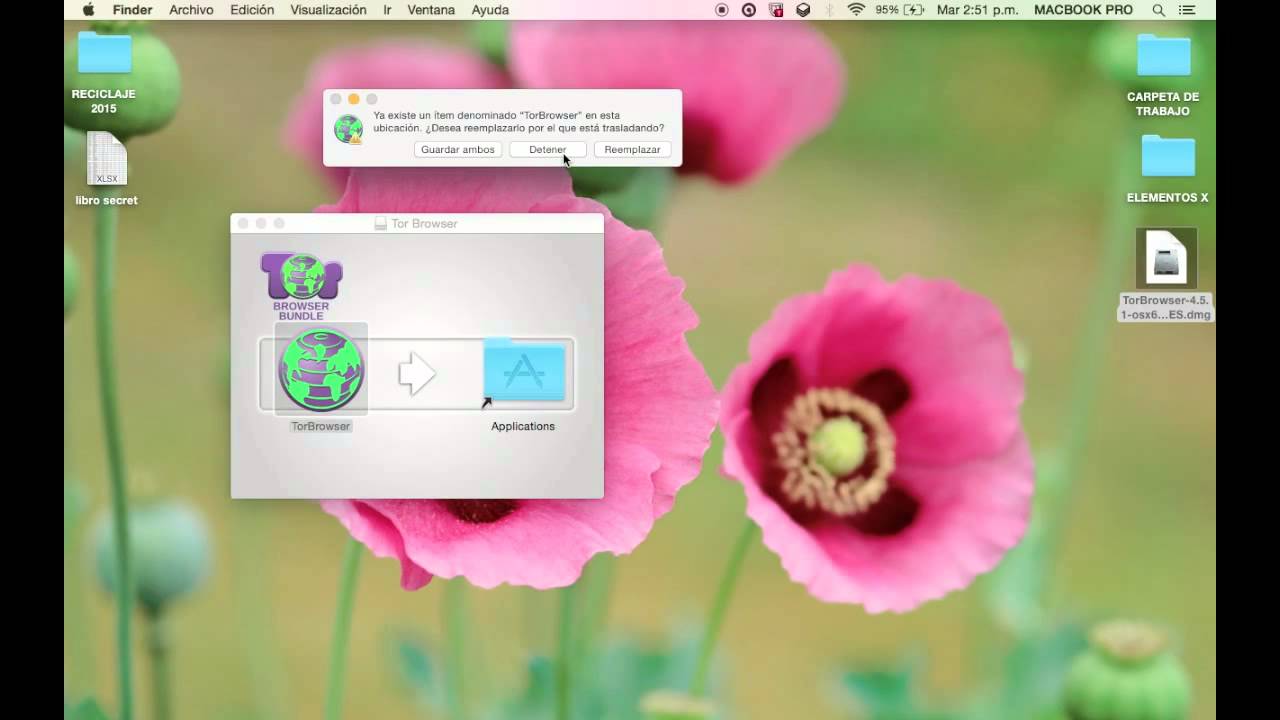Image resolution: width=1280 pixels, height=720 pixels.
Task: Open Spotlight search magnifier in menu bar
Action: pyautogui.click(x=1159, y=10)
